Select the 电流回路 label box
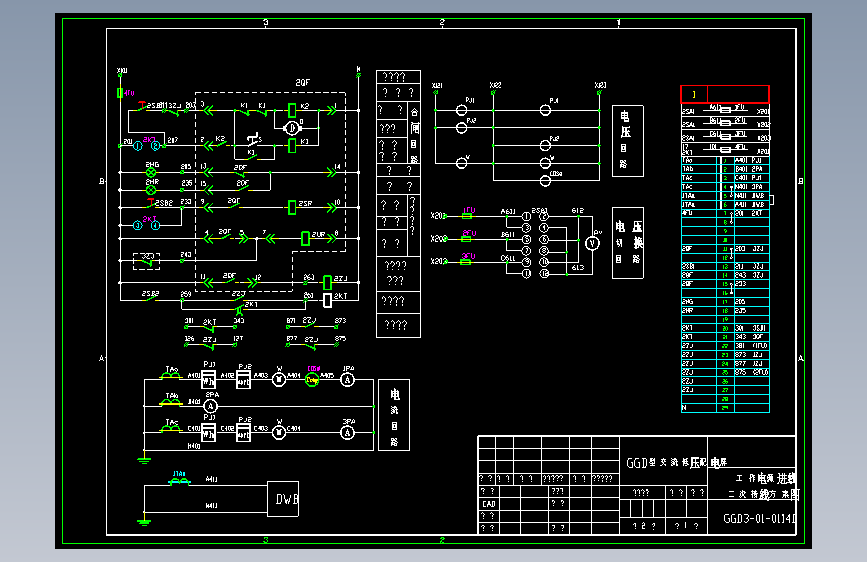The height and width of the screenshot is (562, 867). tap(394, 415)
